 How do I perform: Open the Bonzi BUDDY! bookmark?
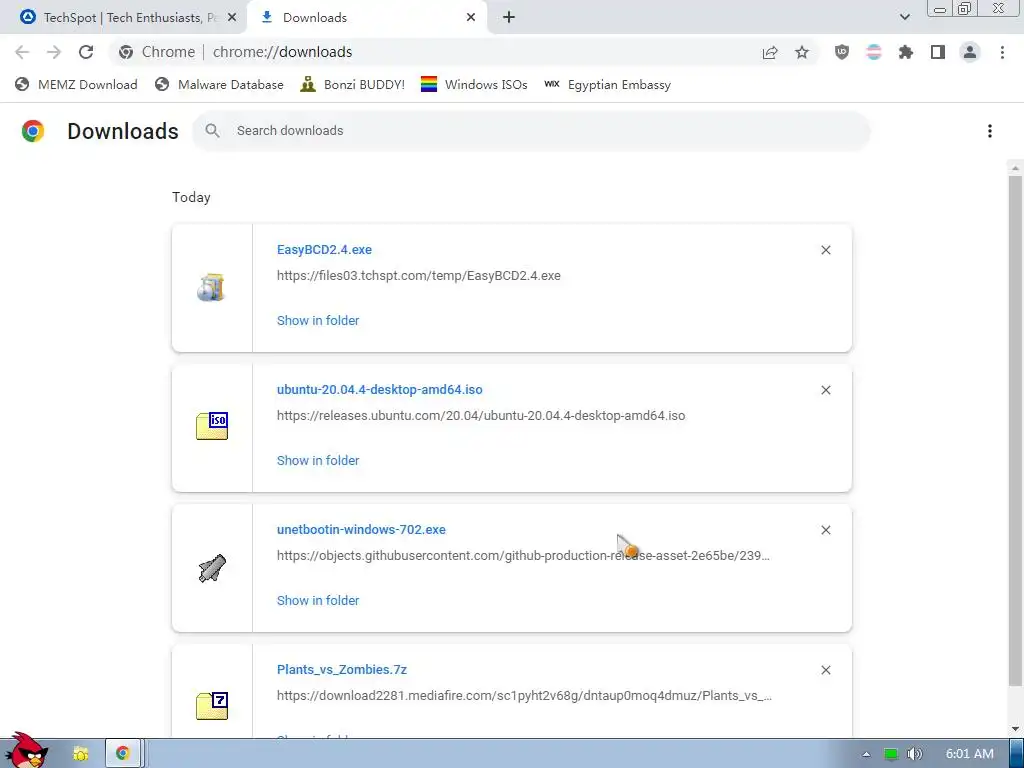tap(353, 84)
